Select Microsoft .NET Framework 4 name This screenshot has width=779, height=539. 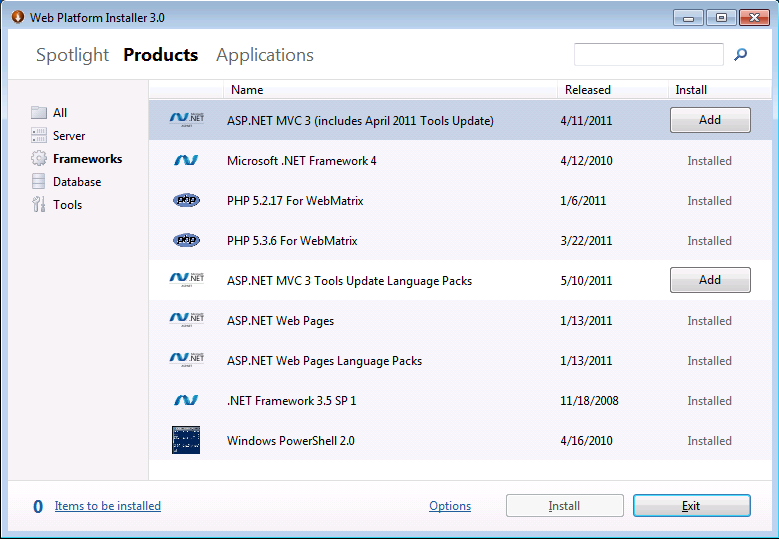[302, 161]
